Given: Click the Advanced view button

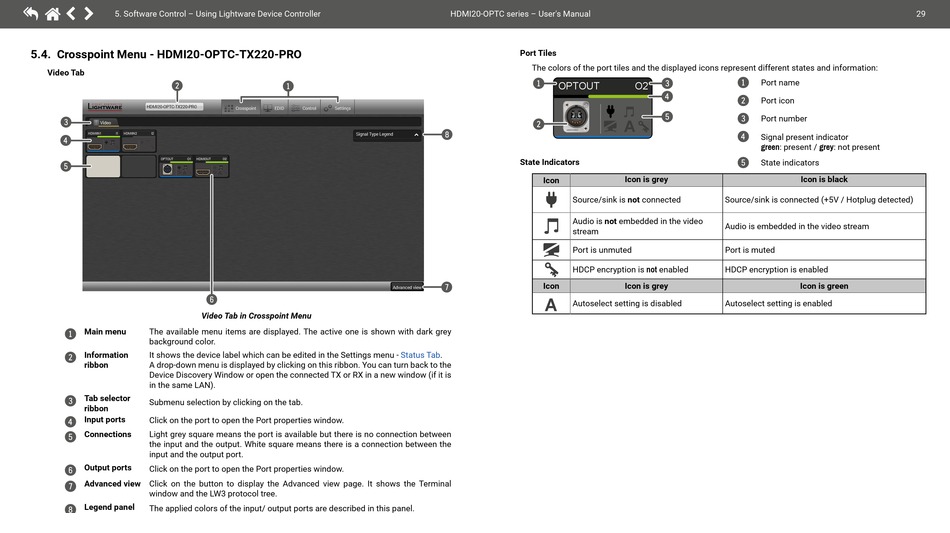Looking at the screenshot, I should 407,287.
